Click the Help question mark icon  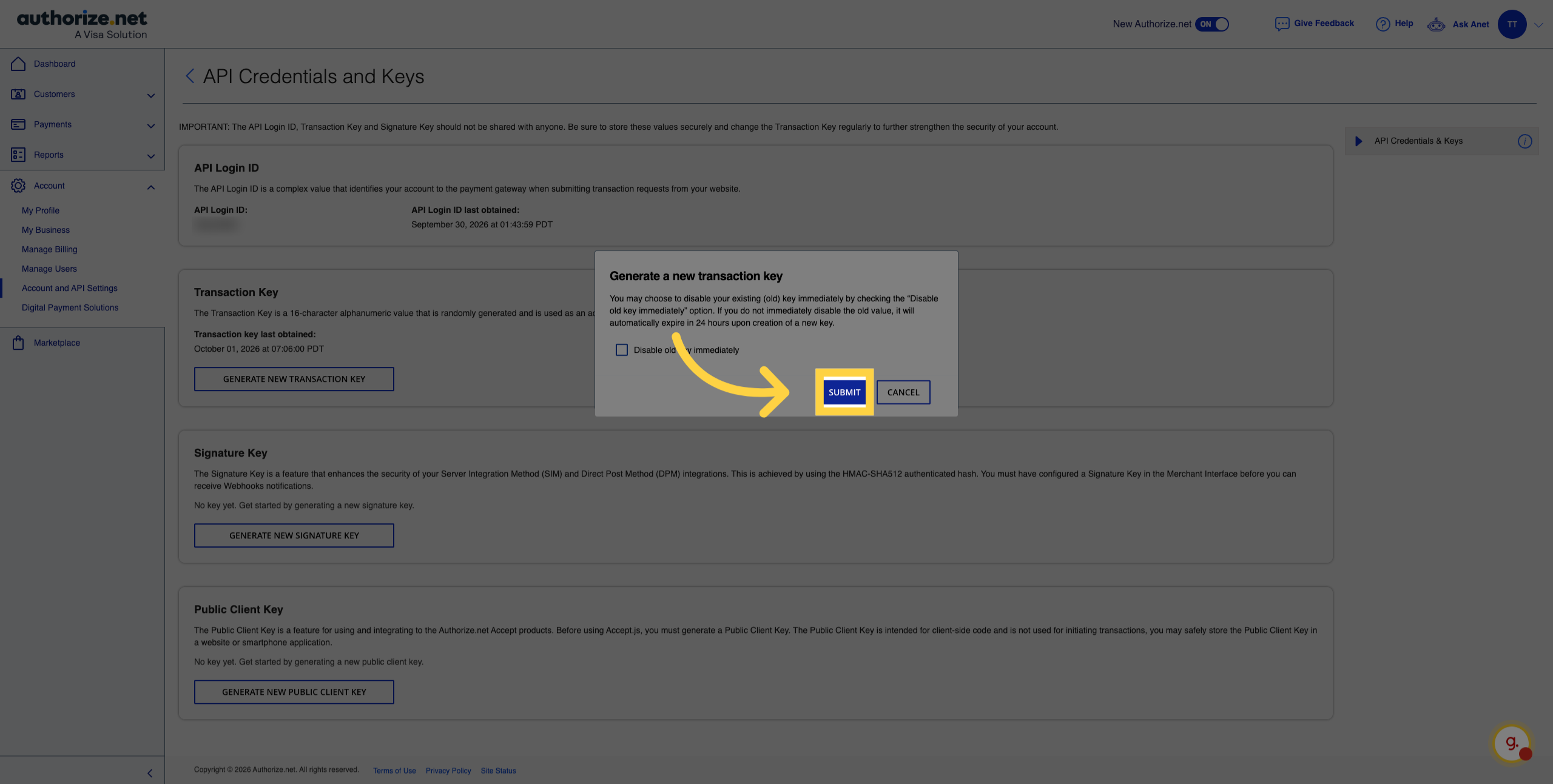click(1383, 24)
